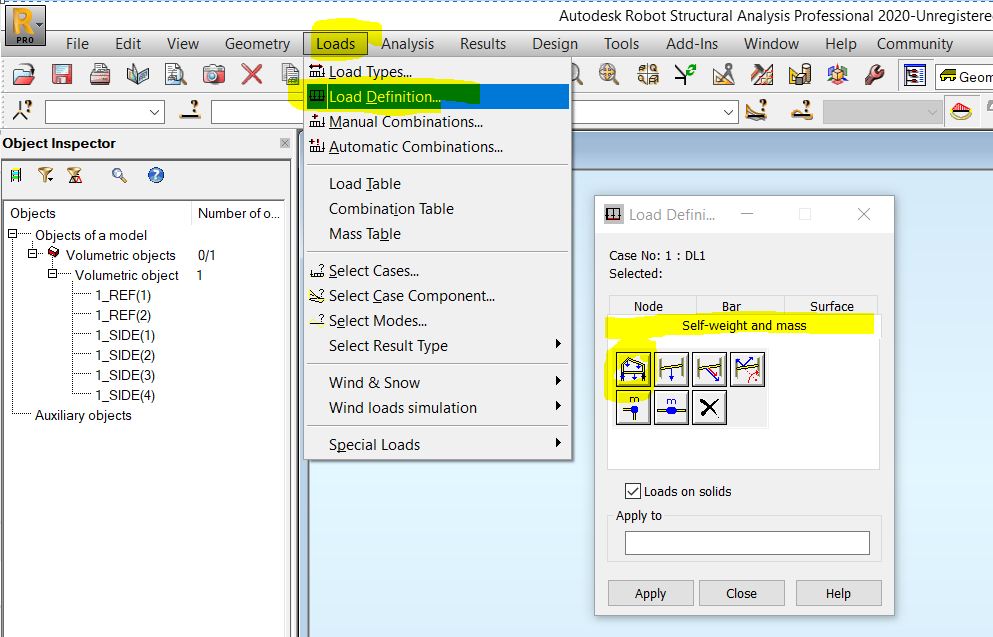
Task: Click the mode selection question mark icon
Action: point(802,111)
